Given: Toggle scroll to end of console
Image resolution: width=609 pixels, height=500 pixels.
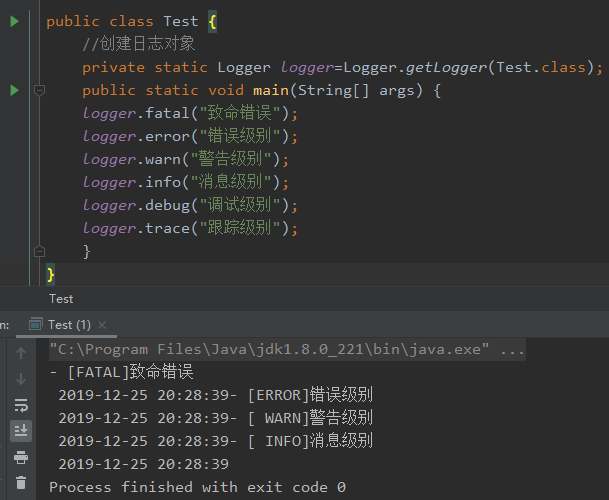Looking at the screenshot, I should point(21,430).
